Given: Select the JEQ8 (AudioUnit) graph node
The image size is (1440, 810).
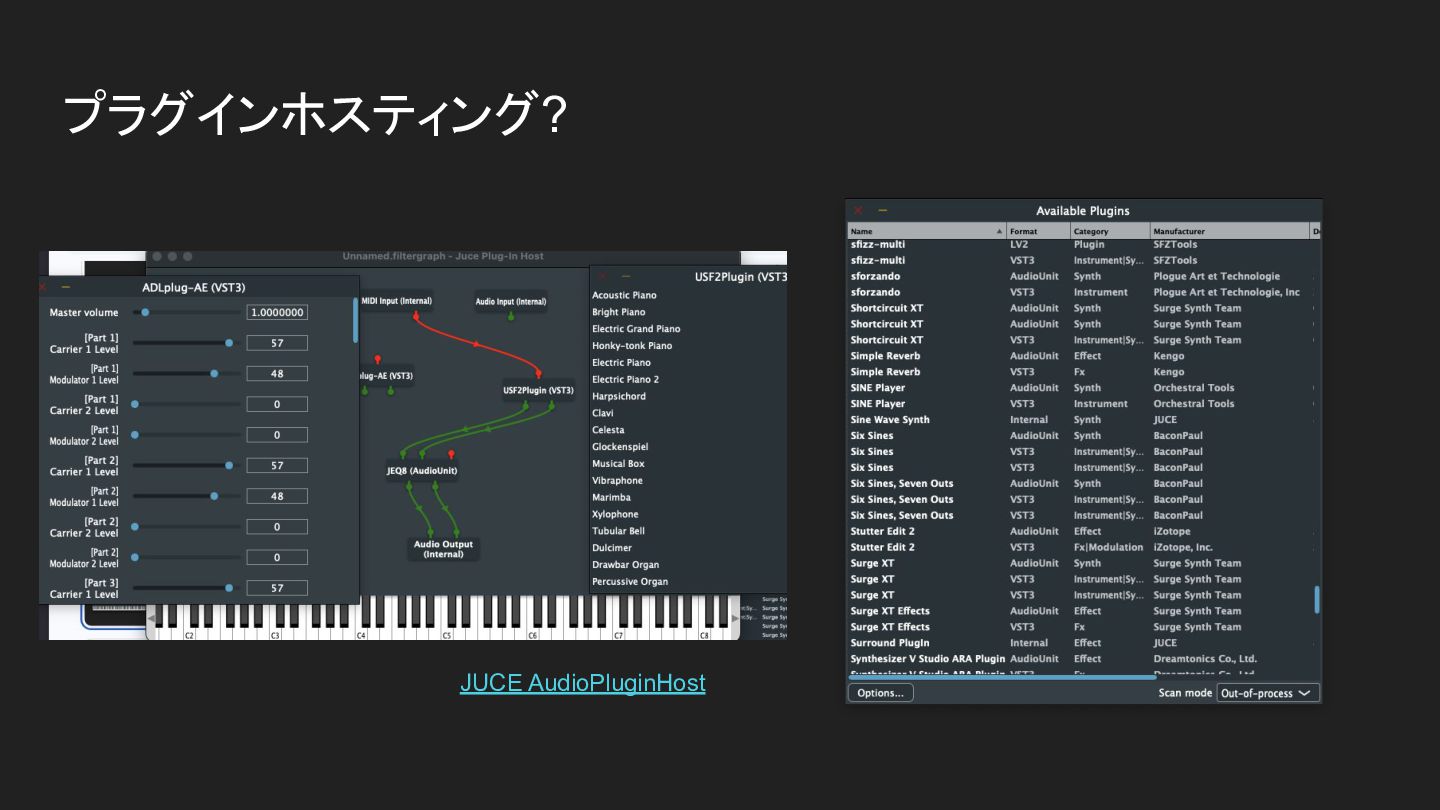Looking at the screenshot, I should tap(422, 470).
